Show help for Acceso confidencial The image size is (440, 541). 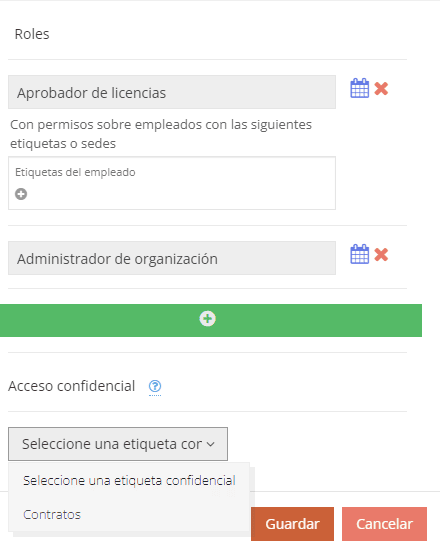click(155, 386)
